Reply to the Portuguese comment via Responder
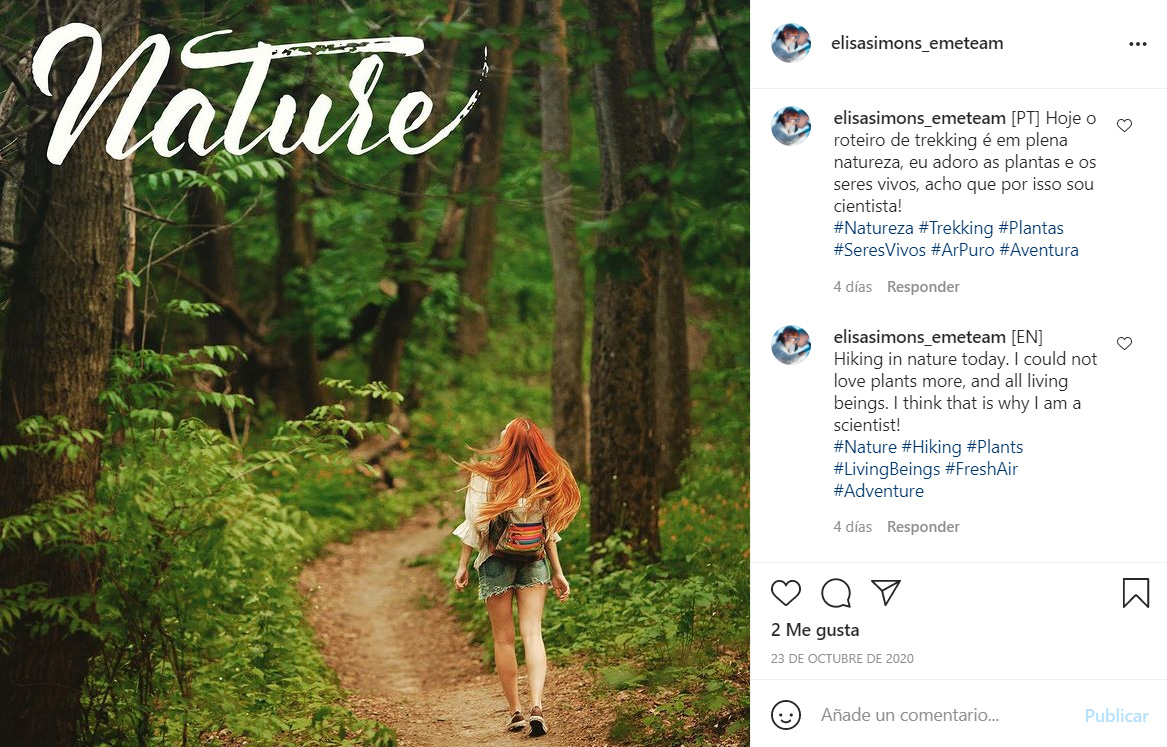Viewport: 1167px width, 747px height. (923, 287)
